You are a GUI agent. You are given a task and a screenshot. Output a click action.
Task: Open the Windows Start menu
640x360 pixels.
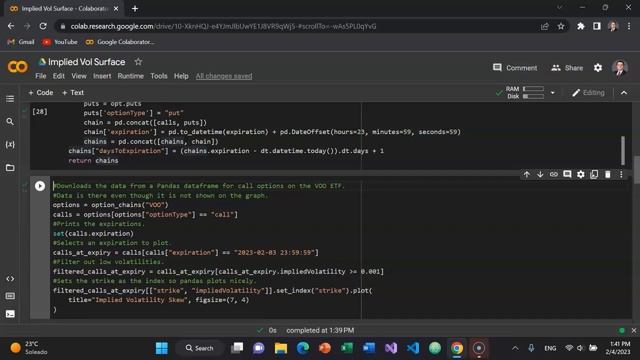[x=162, y=348]
